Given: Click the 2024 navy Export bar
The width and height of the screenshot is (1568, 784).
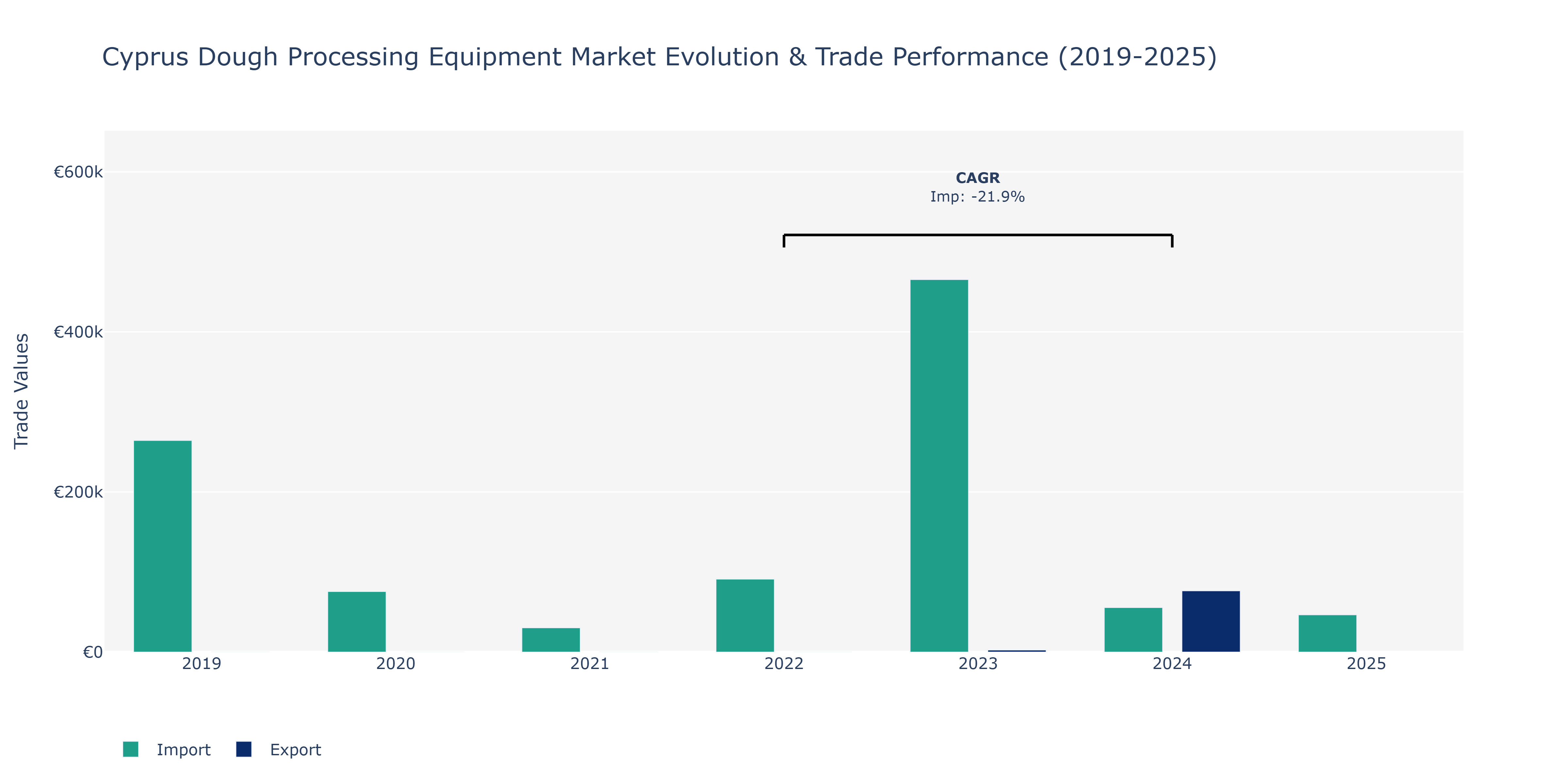Looking at the screenshot, I should pyautogui.click(x=1211, y=621).
